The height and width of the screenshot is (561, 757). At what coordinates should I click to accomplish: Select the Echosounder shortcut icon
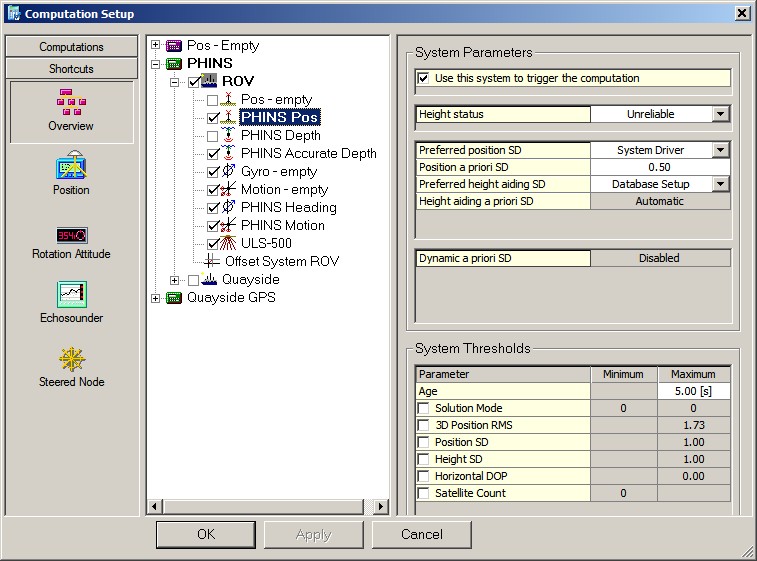point(71,295)
